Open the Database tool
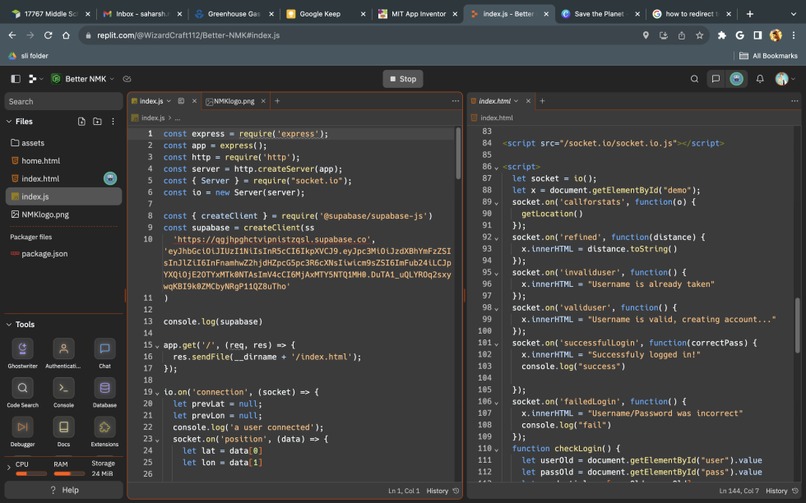Image resolution: width=806 pixels, height=503 pixels. pos(104,388)
